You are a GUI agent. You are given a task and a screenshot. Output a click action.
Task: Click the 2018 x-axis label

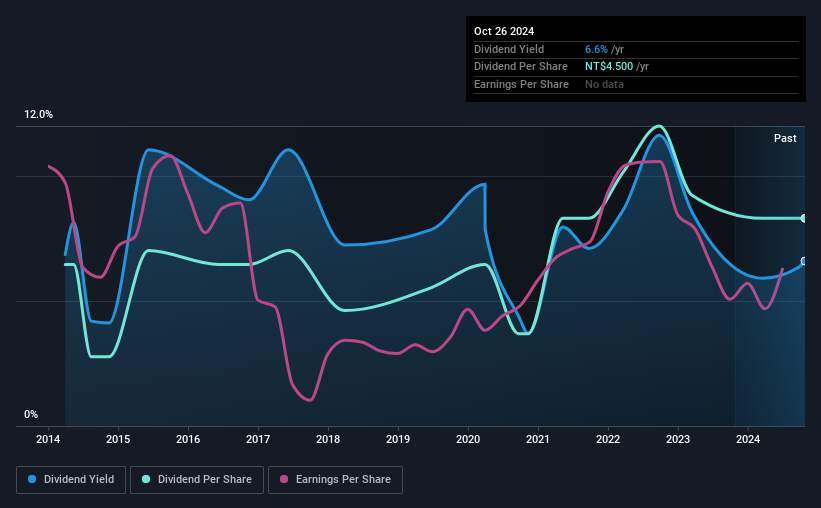click(x=328, y=439)
